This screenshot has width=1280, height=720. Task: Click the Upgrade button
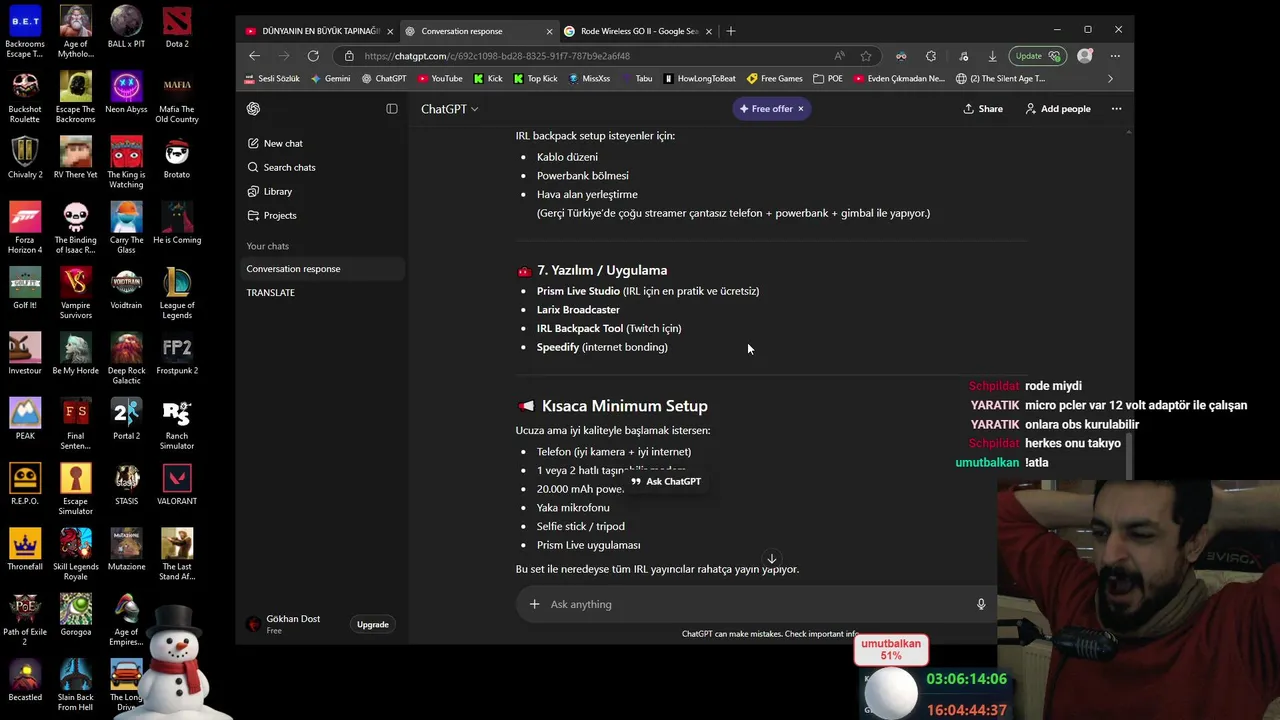[x=373, y=625]
